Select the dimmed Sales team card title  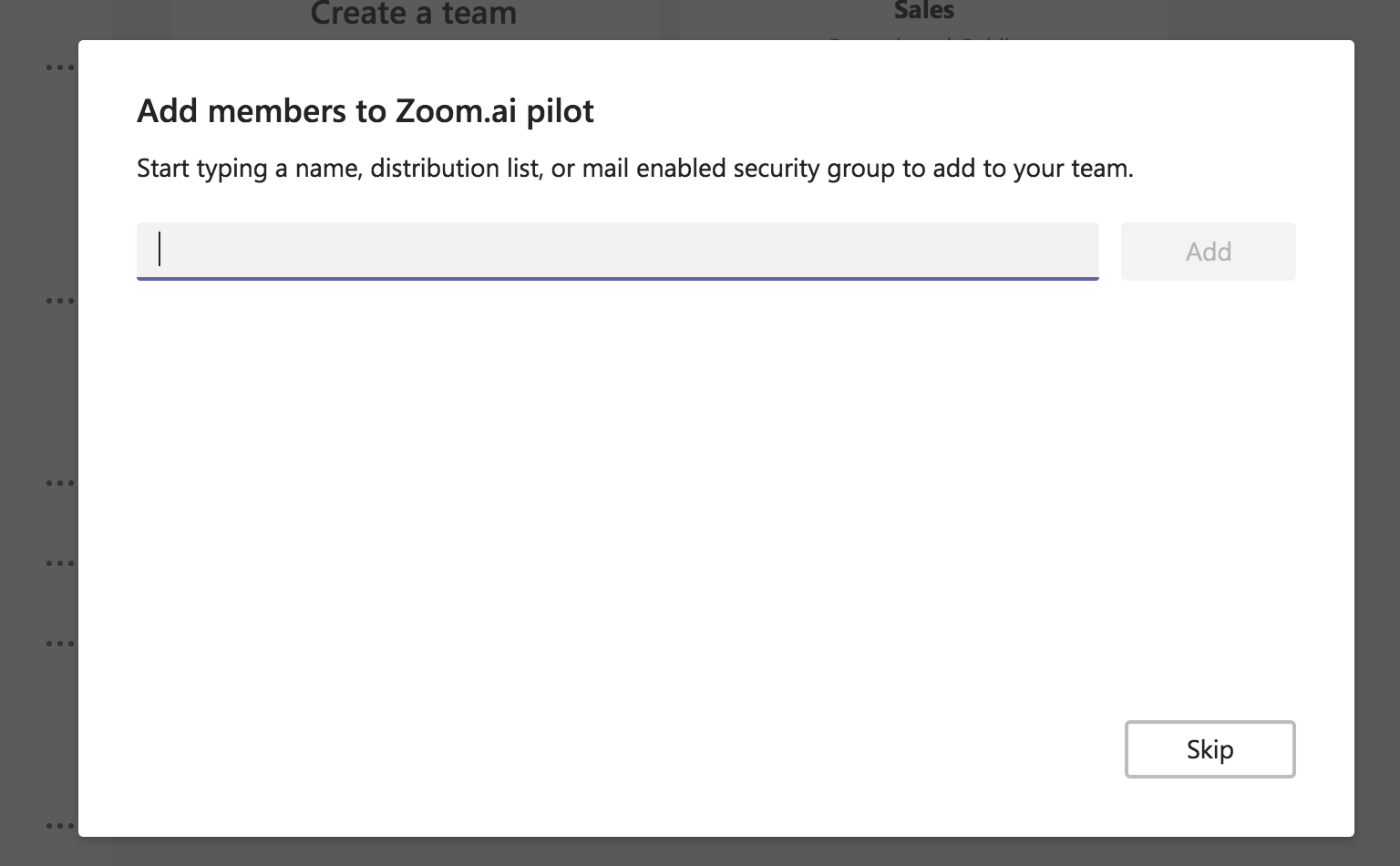point(923,11)
